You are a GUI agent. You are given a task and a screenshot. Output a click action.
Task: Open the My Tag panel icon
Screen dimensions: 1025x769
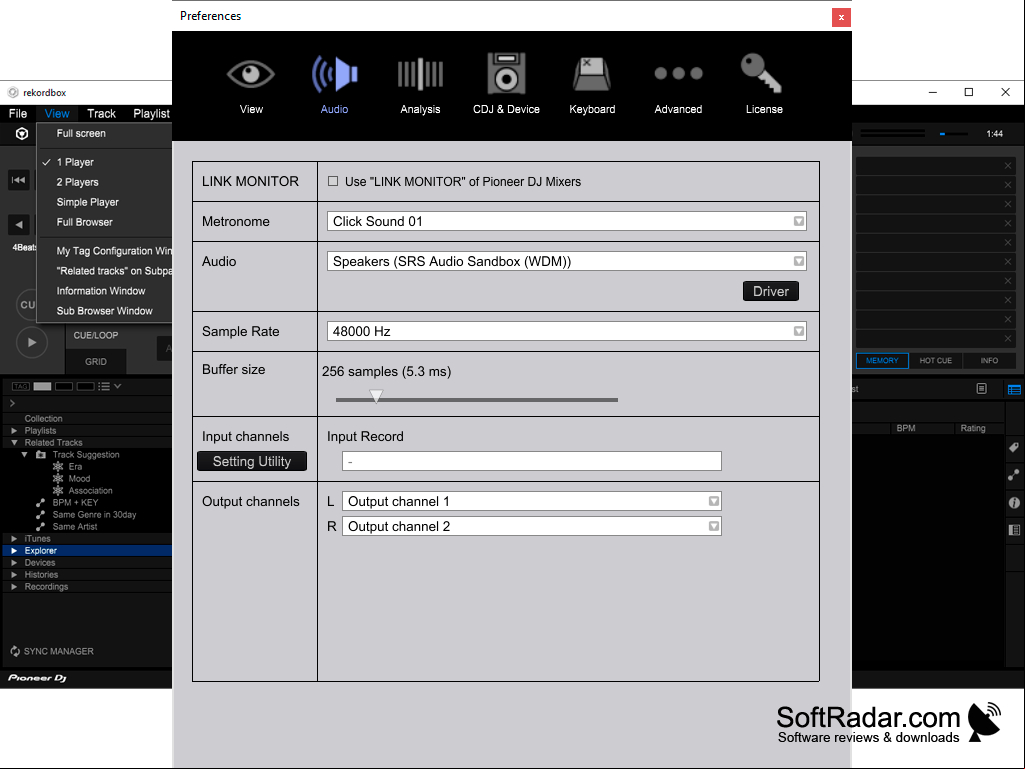(1014, 447)
